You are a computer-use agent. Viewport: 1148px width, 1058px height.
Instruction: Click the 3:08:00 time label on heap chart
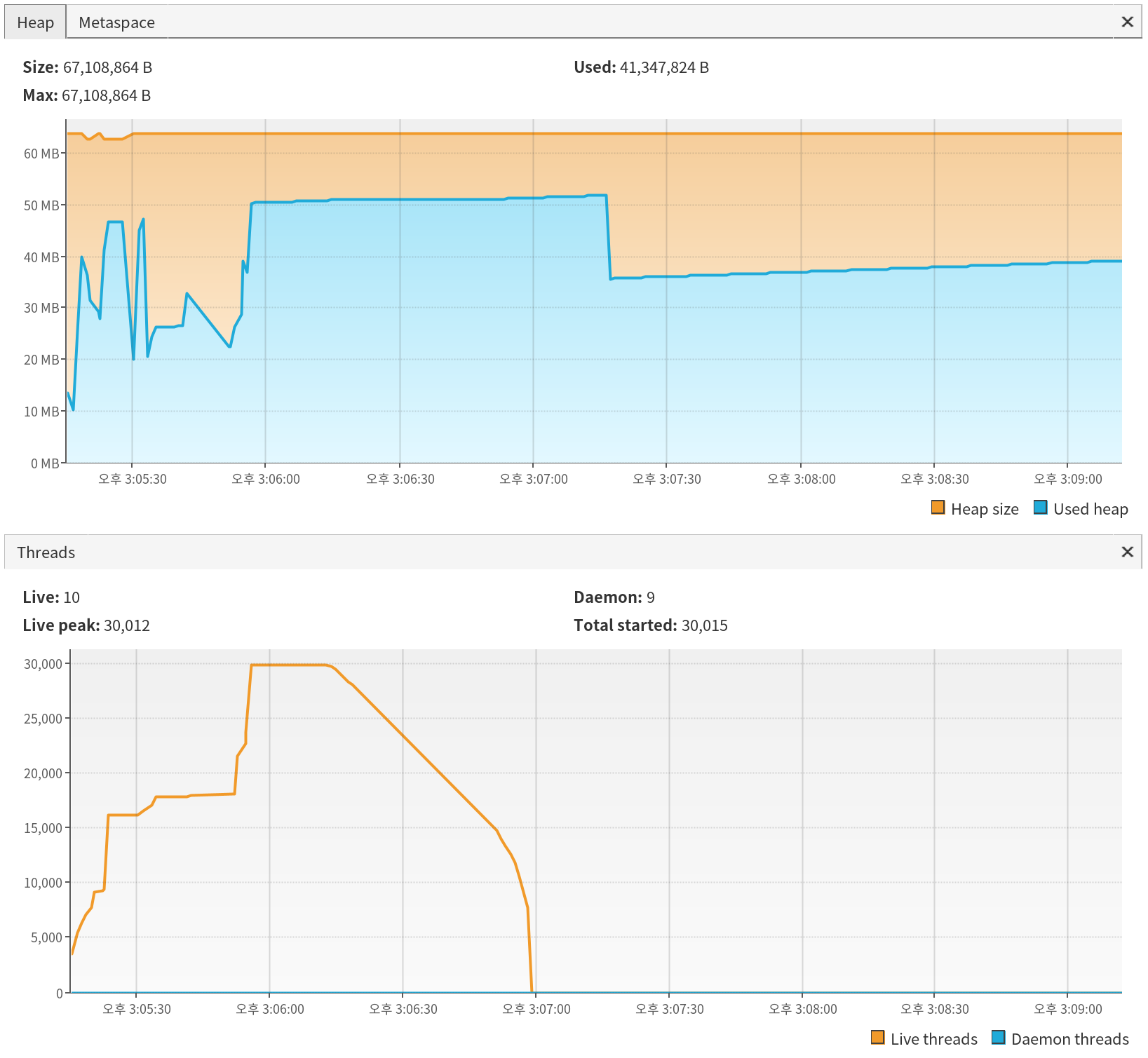(802, 479)
